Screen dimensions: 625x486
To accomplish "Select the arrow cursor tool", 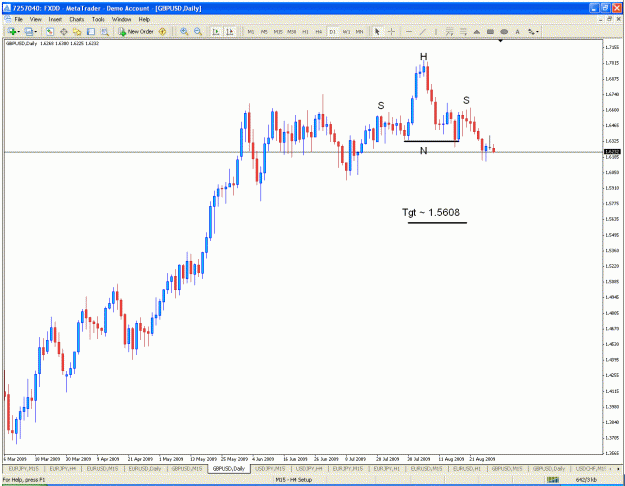I will (377, 31).
